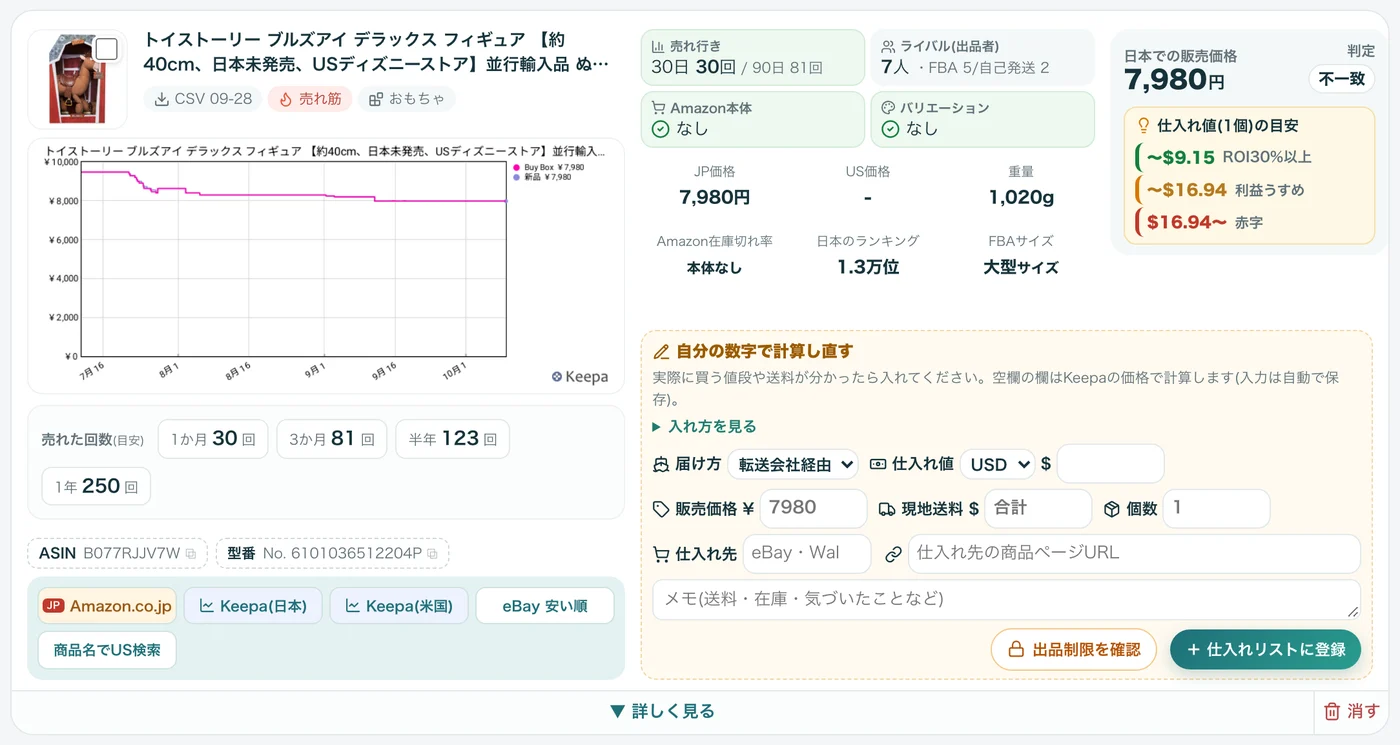1400x745 pixels.
Task: Copy the ASIN using its copy icon
Action: (191, 553)
